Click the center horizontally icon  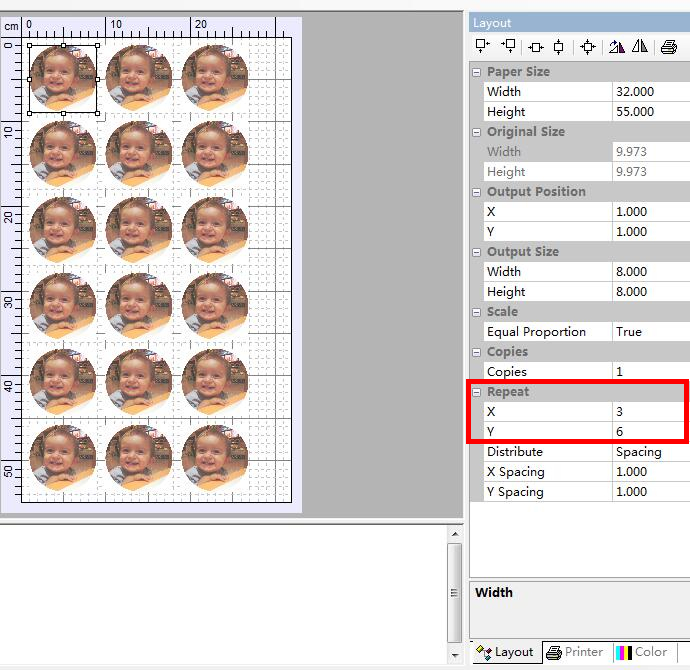(536, 46)
